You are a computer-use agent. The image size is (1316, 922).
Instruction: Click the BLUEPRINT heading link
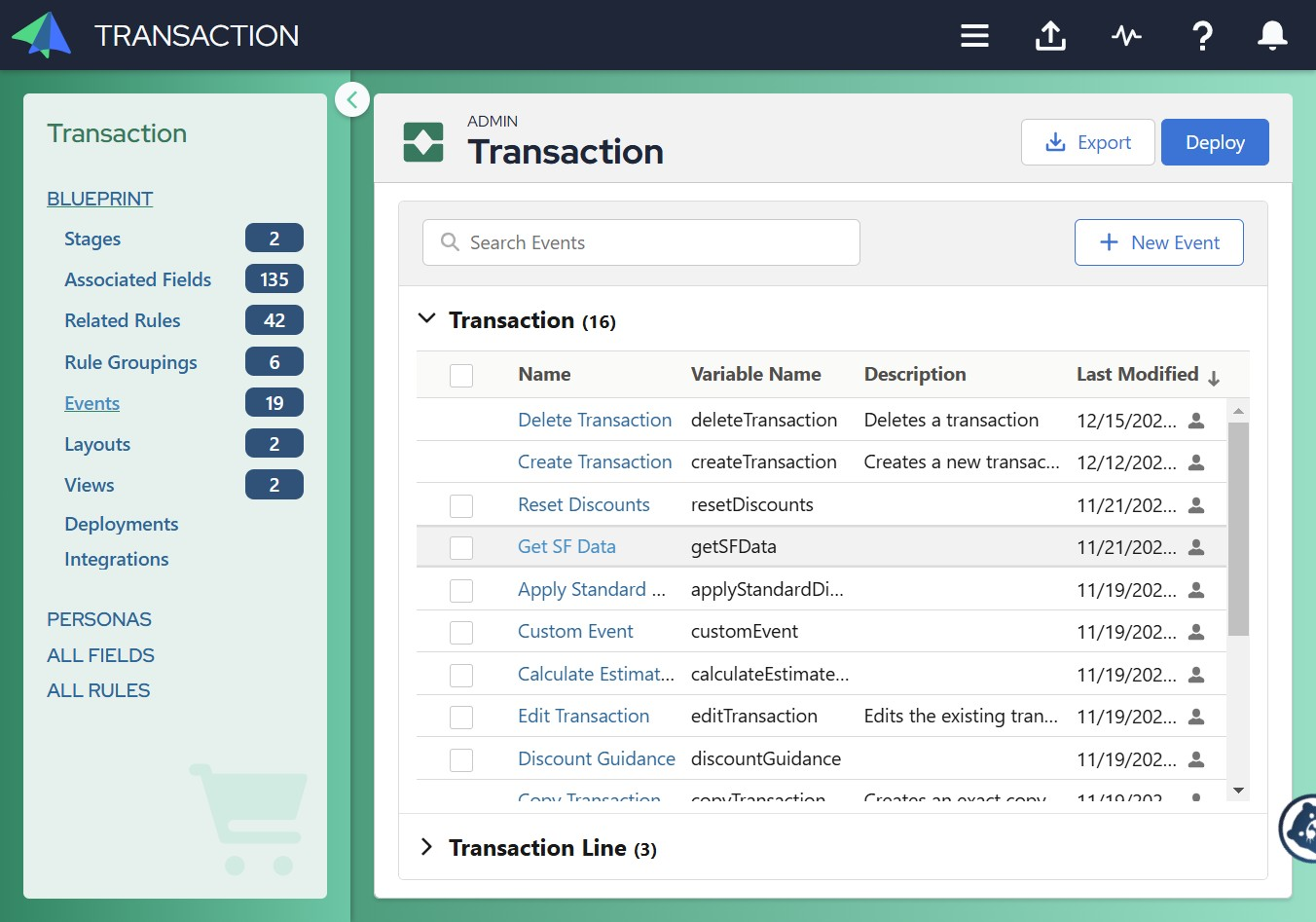pyautogui.click(x=100, y=199)
